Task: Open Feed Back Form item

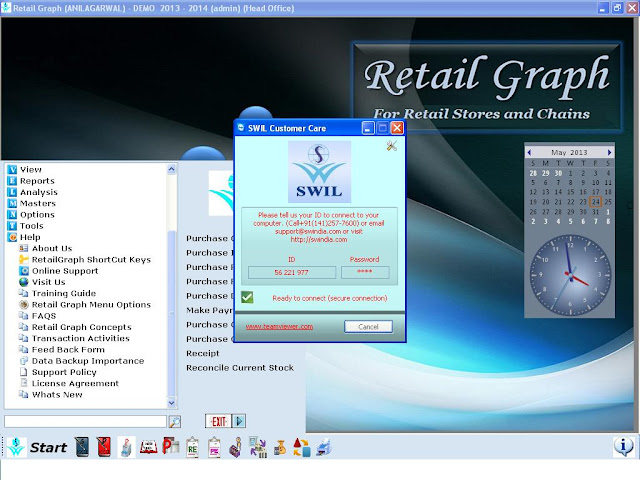Action: tap(68, 349)
